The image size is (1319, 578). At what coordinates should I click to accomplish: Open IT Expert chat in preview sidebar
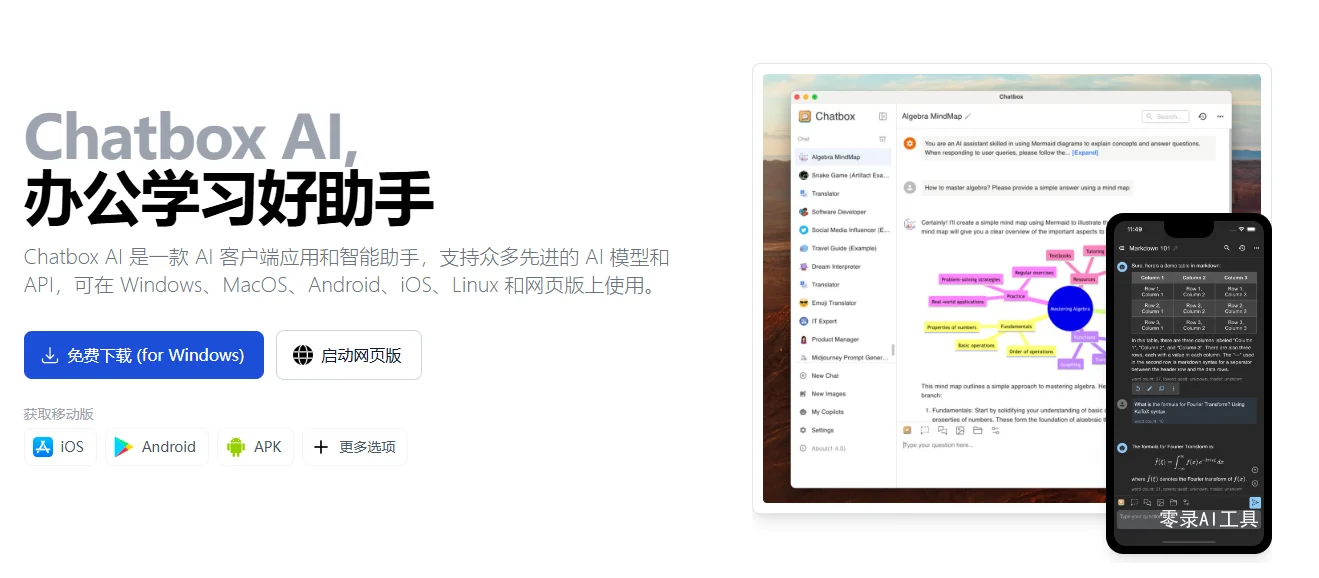tap(843, 321)
